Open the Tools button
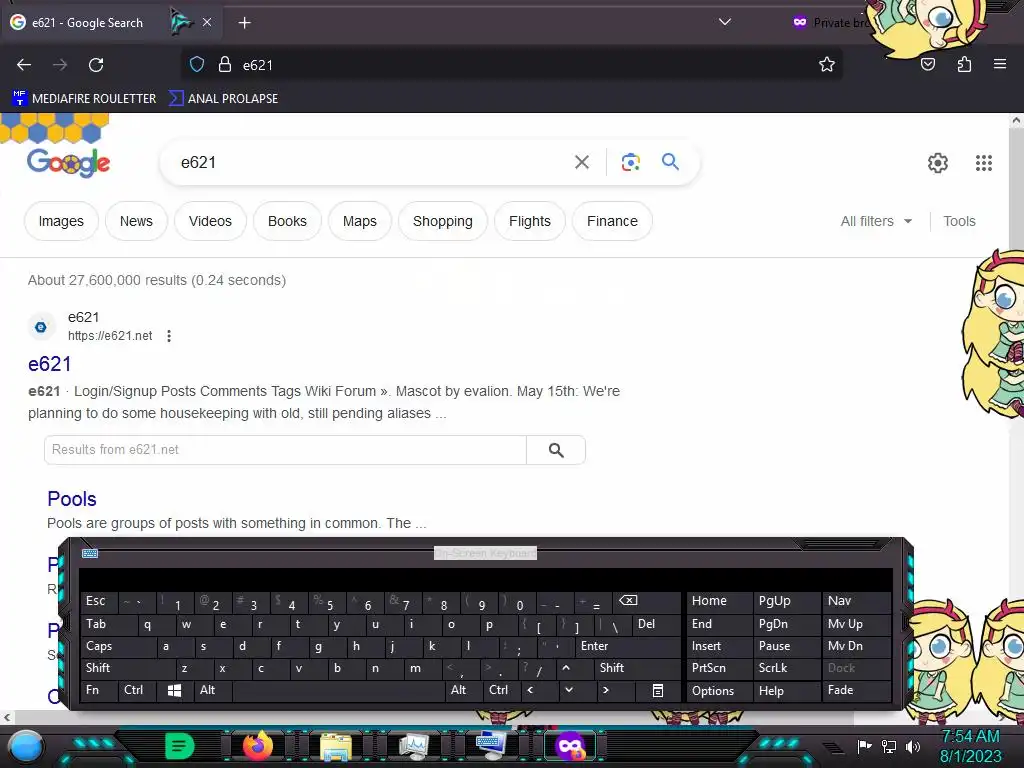Screen dimensions: 1024x768 959,221
